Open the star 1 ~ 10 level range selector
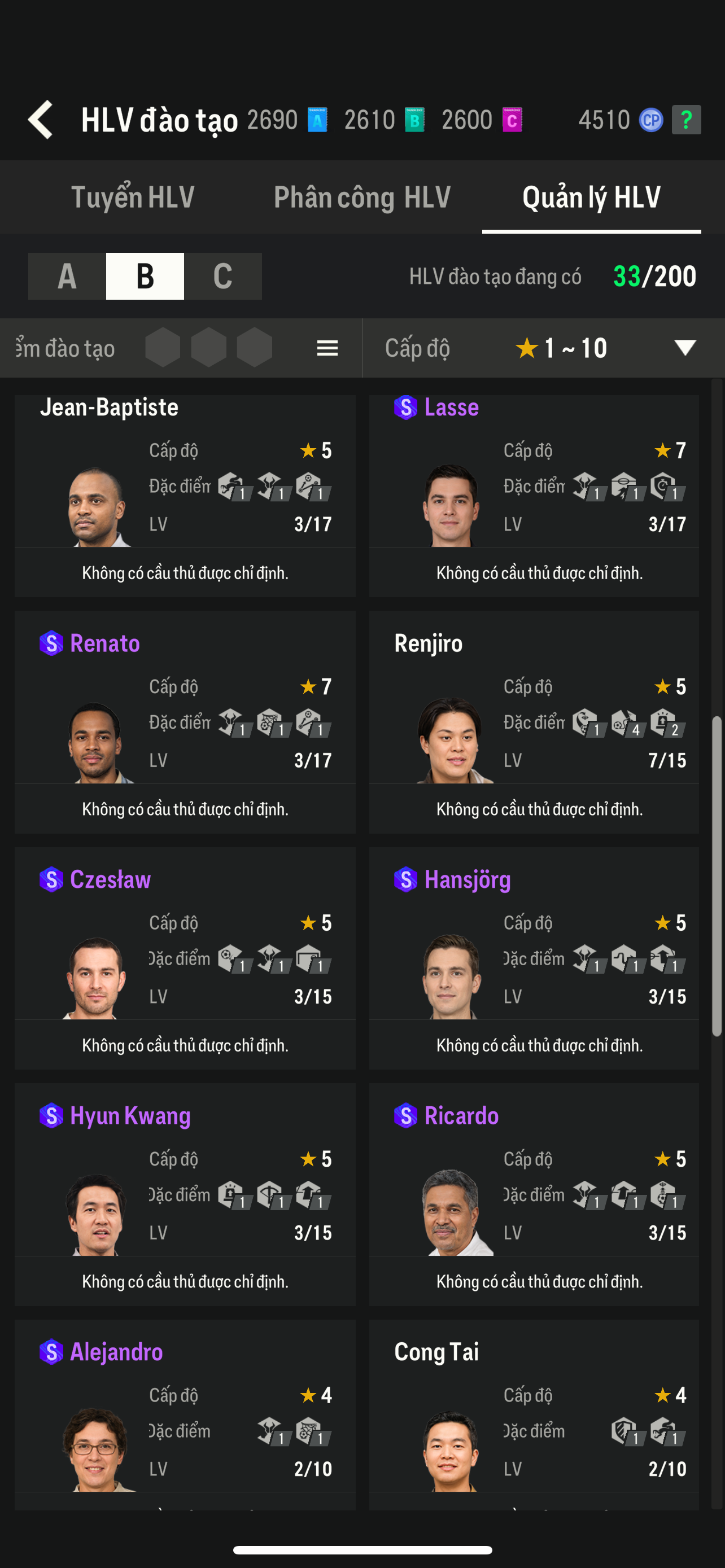The image size is (725, 1568). (x=561, y=348)
